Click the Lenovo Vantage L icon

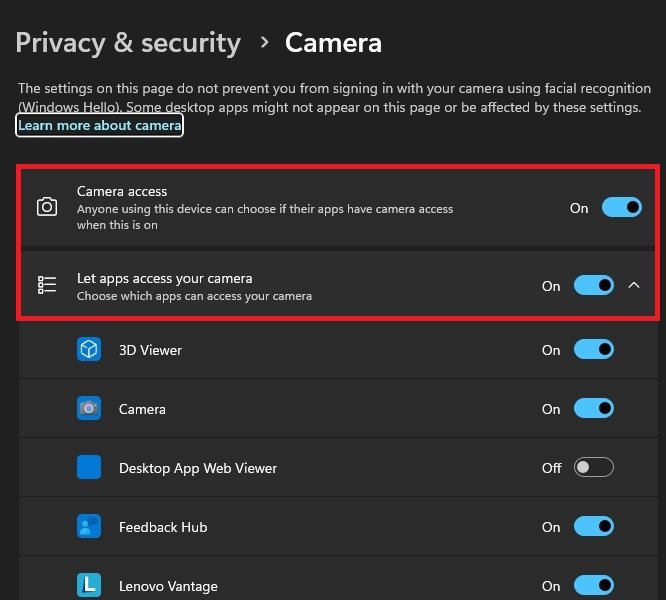click(x=89, y=585)
